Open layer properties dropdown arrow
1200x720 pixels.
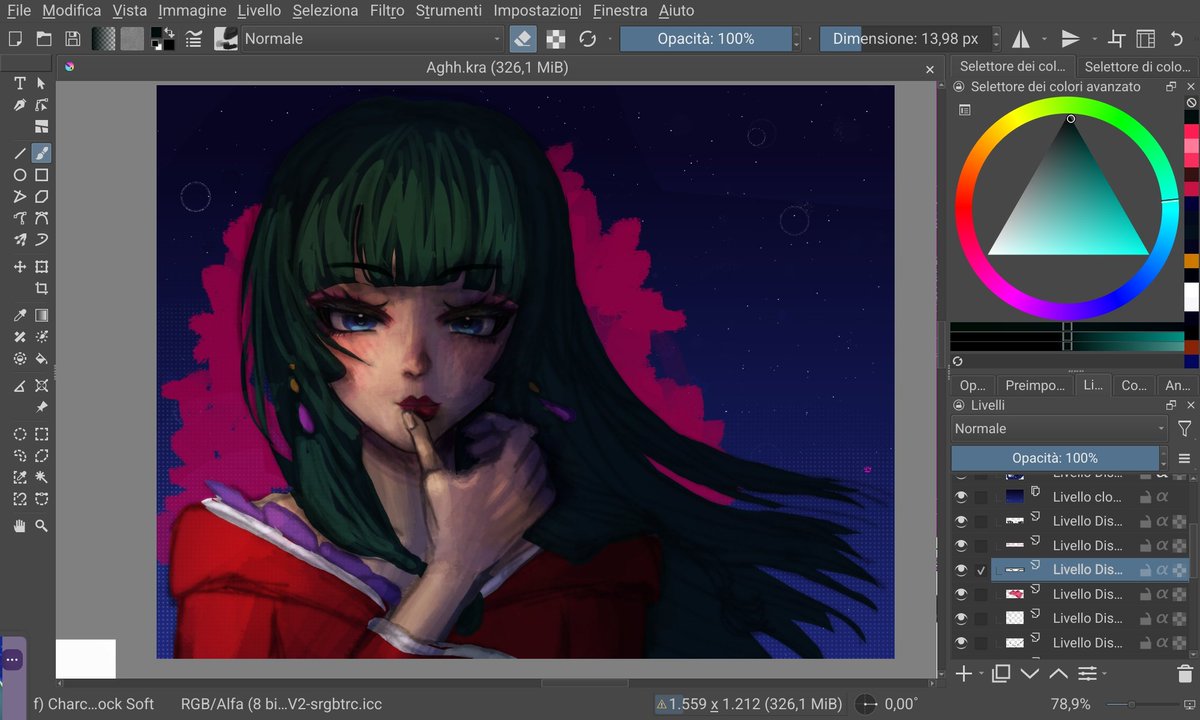click(x=1106, y=674)
